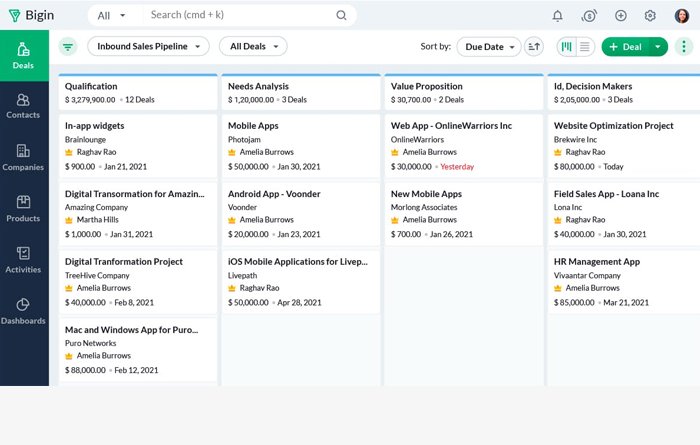The width and height of the screenshot is (700, 445).
Task: Switch to kanban board view
Action: [567, 46]
